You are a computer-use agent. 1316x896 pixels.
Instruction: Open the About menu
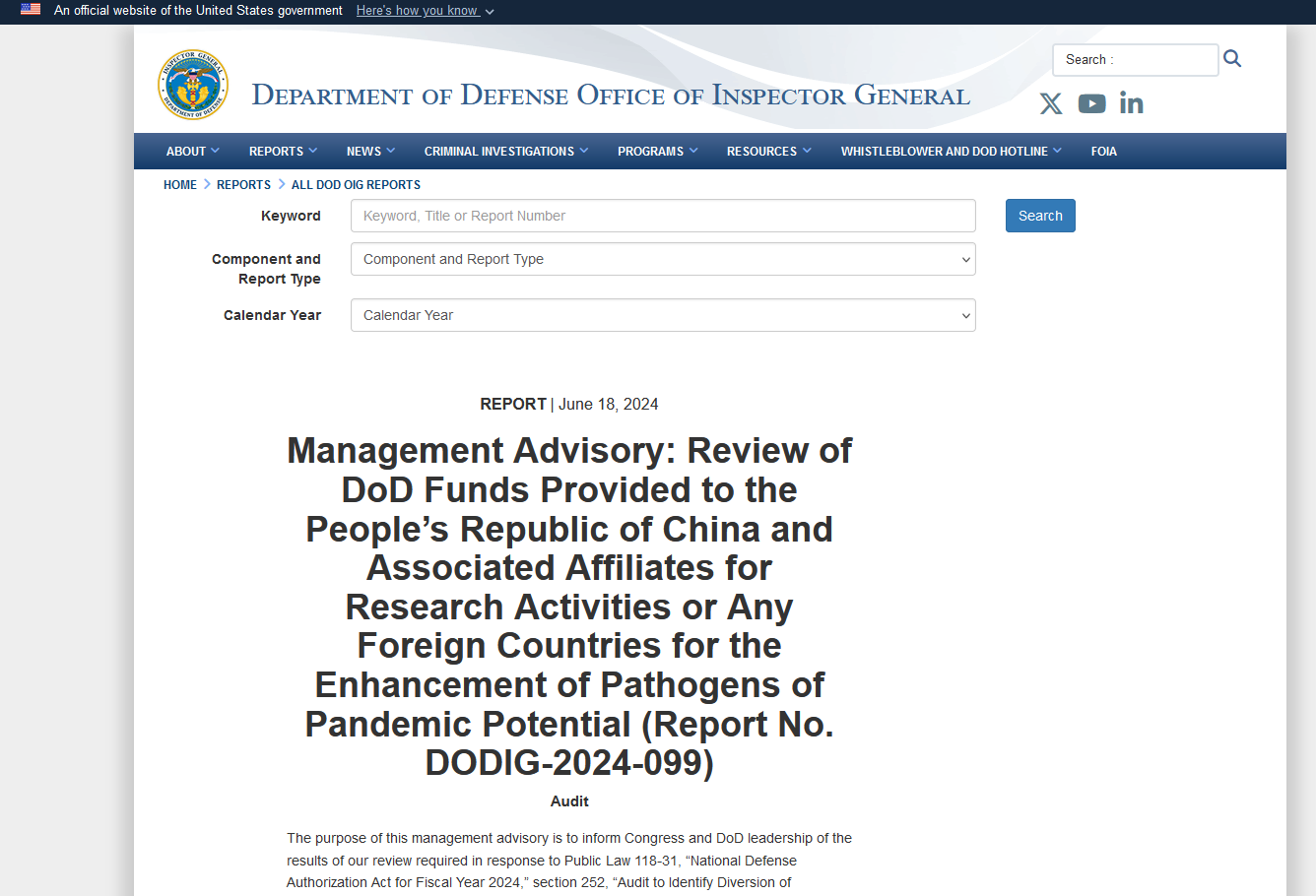pyautogui.click(x=192, y=151)
